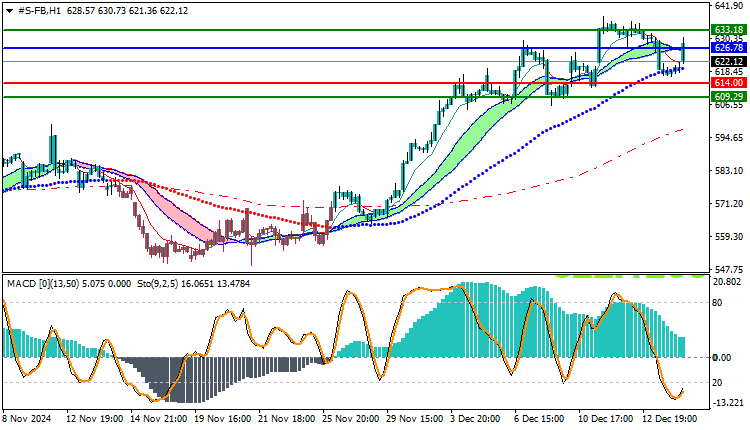
Task: Click the black 622.12 current price label
Action: [x=728, y=62]
